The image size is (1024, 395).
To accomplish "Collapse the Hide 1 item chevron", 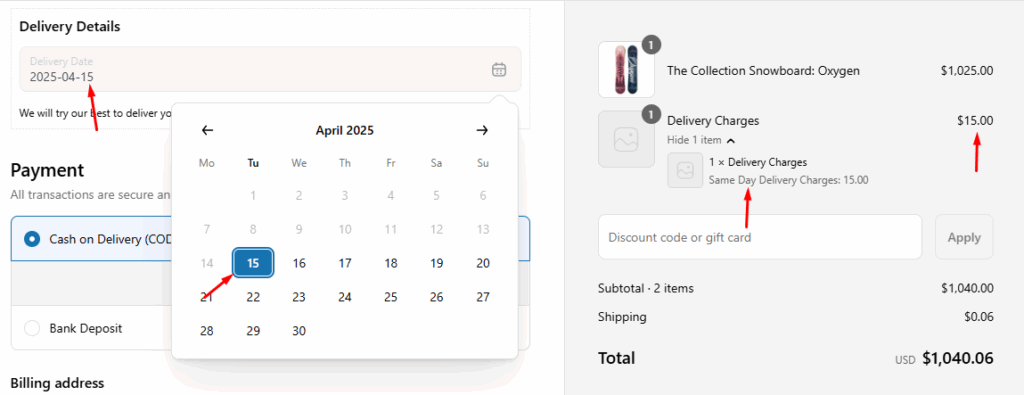I will [x=731, y=140].
